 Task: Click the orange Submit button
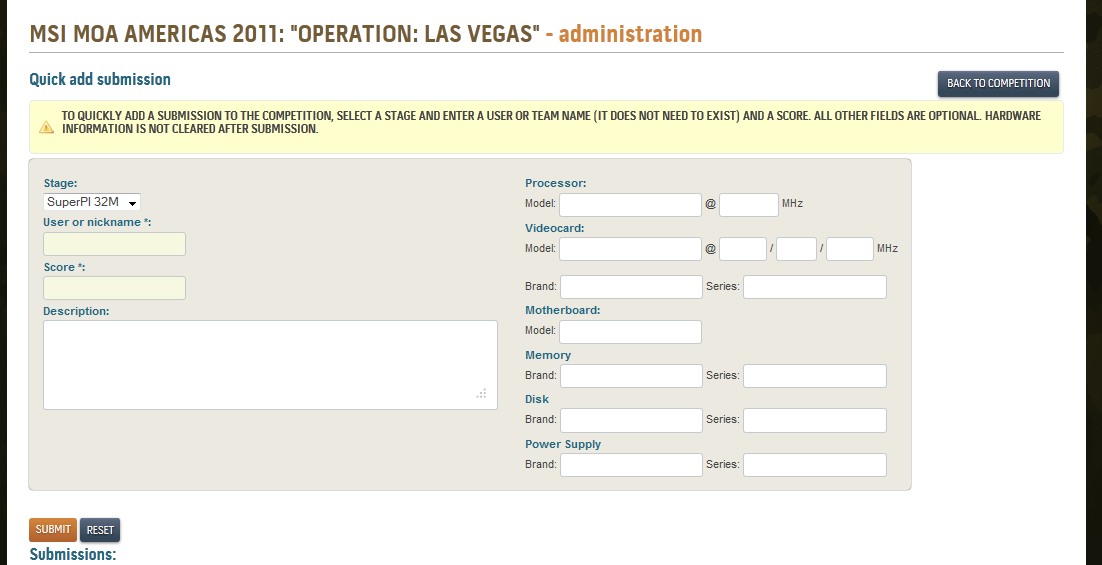coord(53,530)
